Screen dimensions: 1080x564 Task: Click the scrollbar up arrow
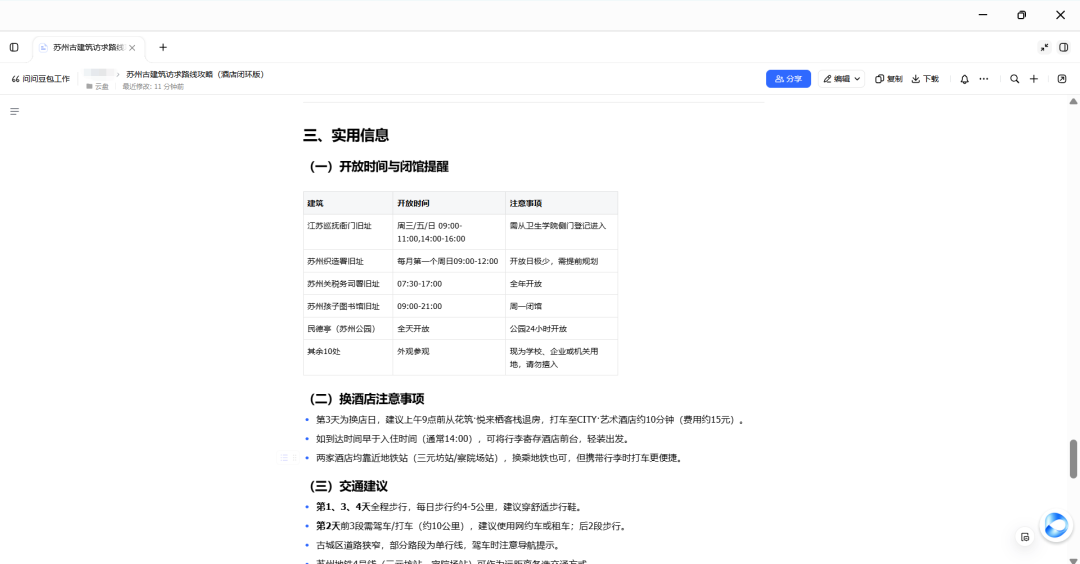click(1073, 101)
